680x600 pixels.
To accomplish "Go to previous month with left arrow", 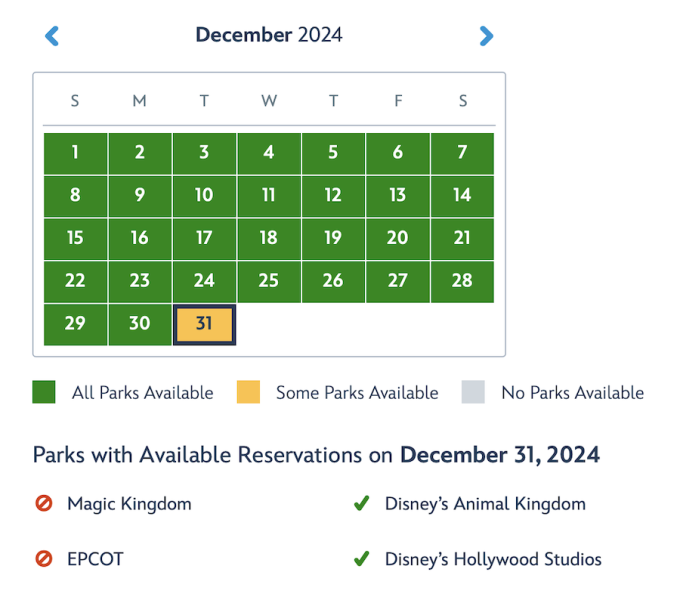I will (x=53, y=36).
